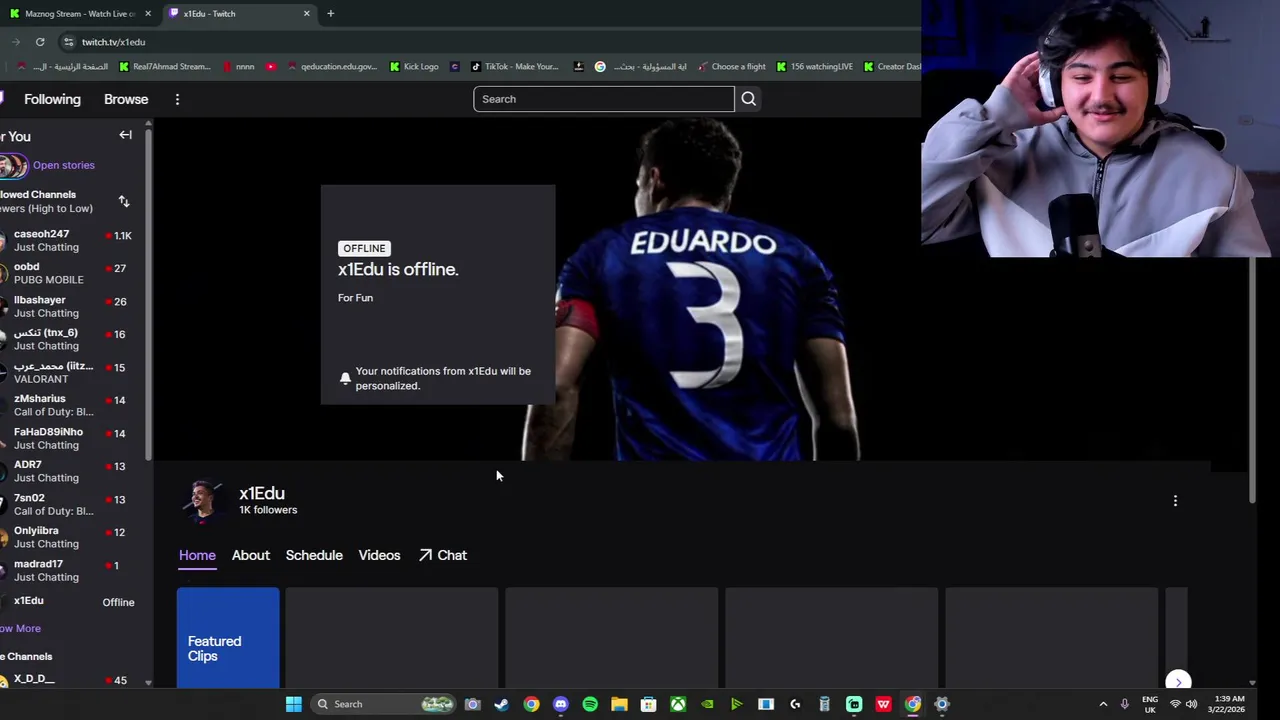Open the Windows Start menu

(x=294, y=704)
